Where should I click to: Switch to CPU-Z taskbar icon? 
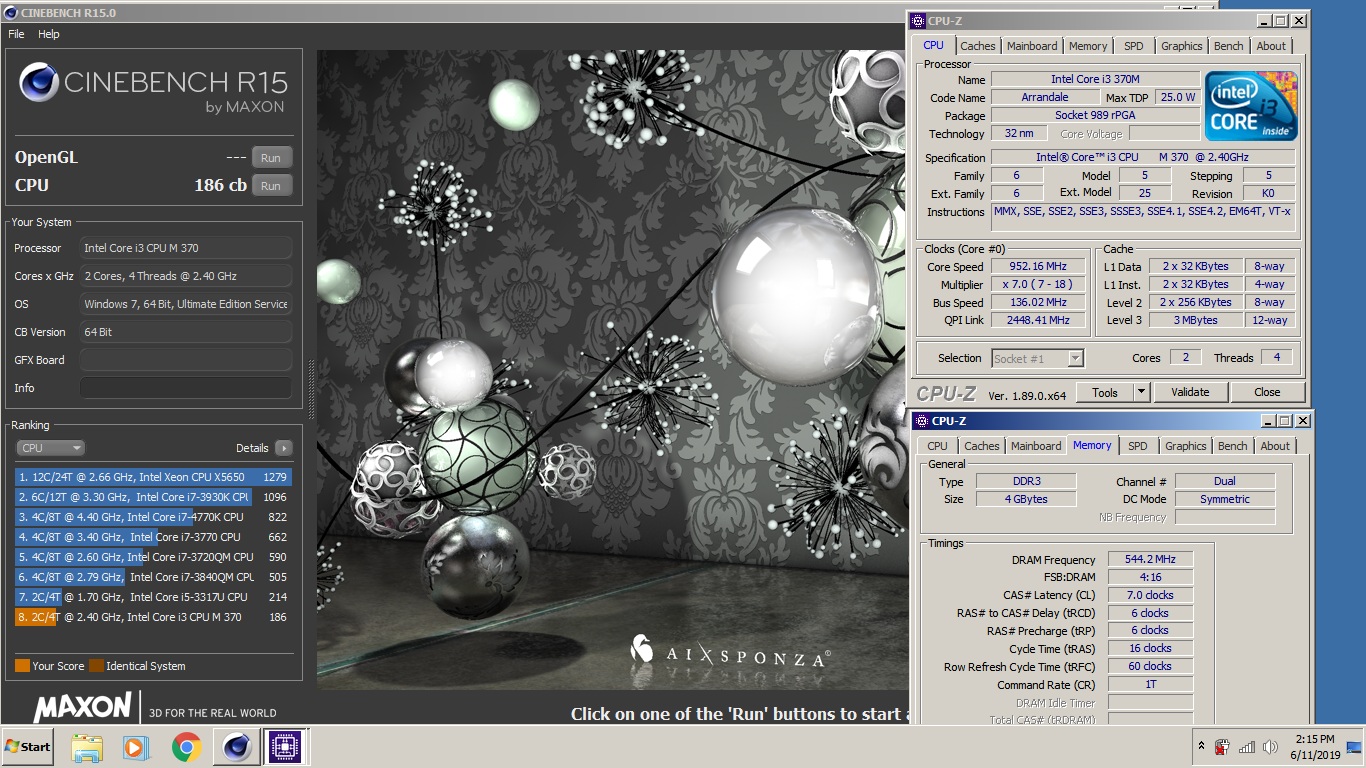[284, 747]
